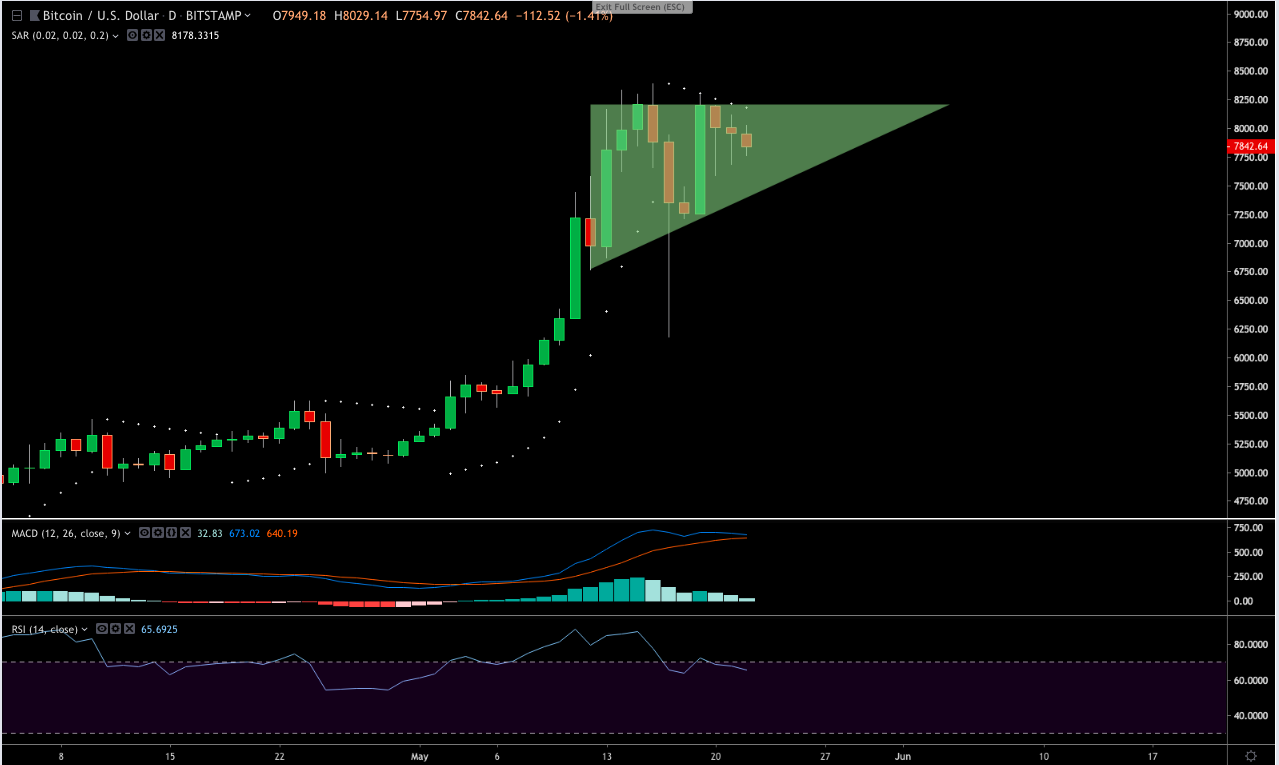Screen dimensions: 1279x765
Task: Open the SAR indicator settings gear
Action: click(x=146, y=35)
